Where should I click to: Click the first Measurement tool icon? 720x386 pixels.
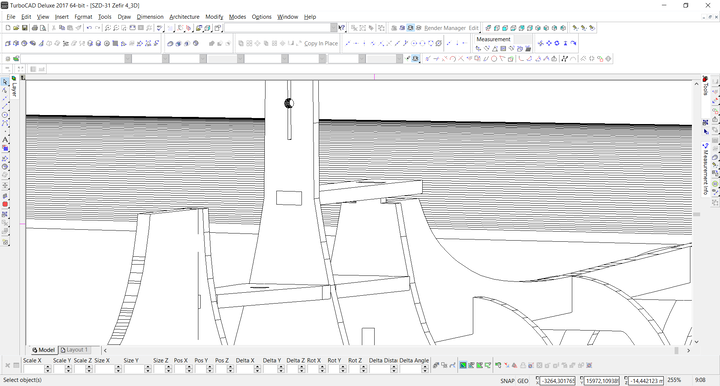[x=478, y=48]
